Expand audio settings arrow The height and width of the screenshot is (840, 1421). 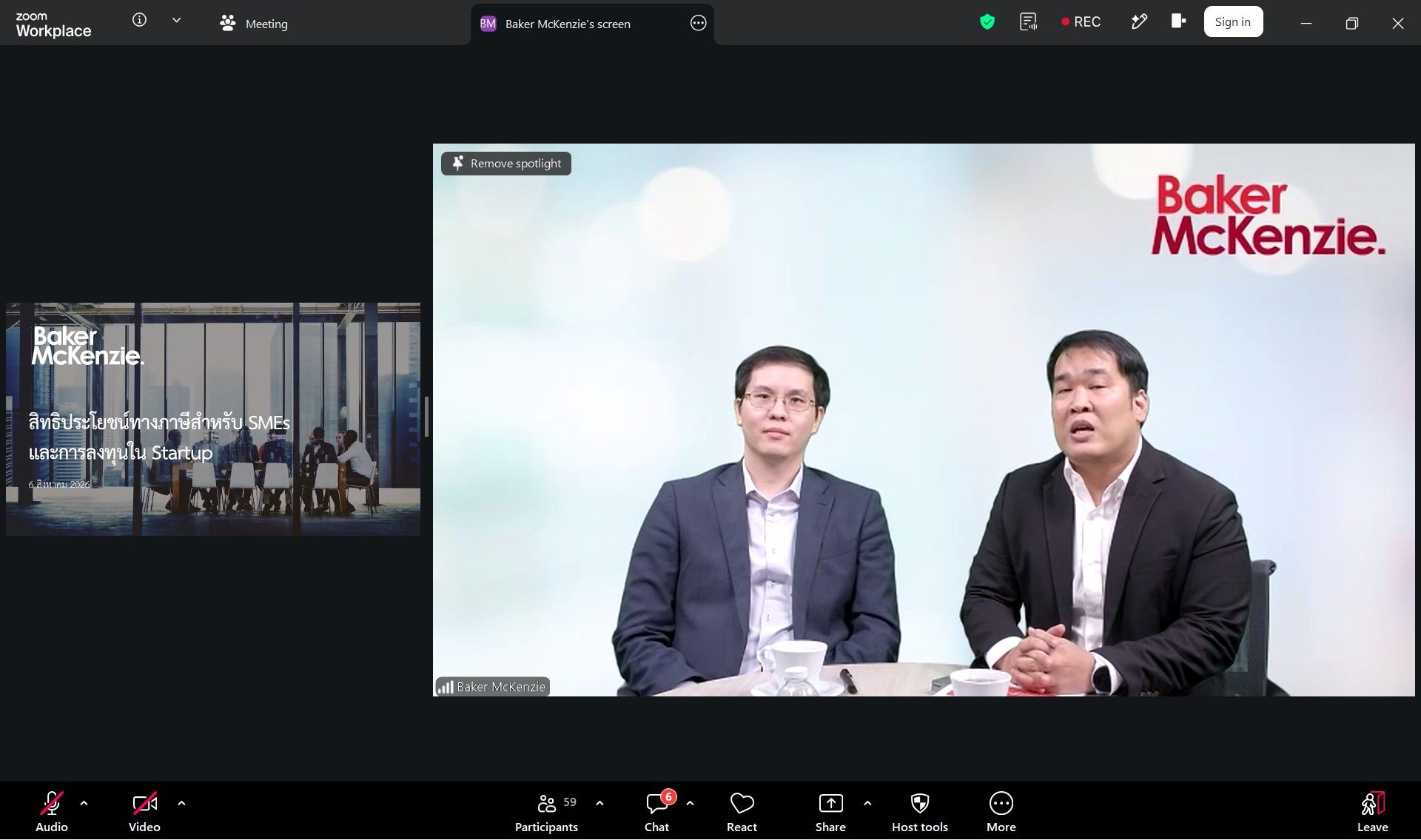[x=84, y=803]
